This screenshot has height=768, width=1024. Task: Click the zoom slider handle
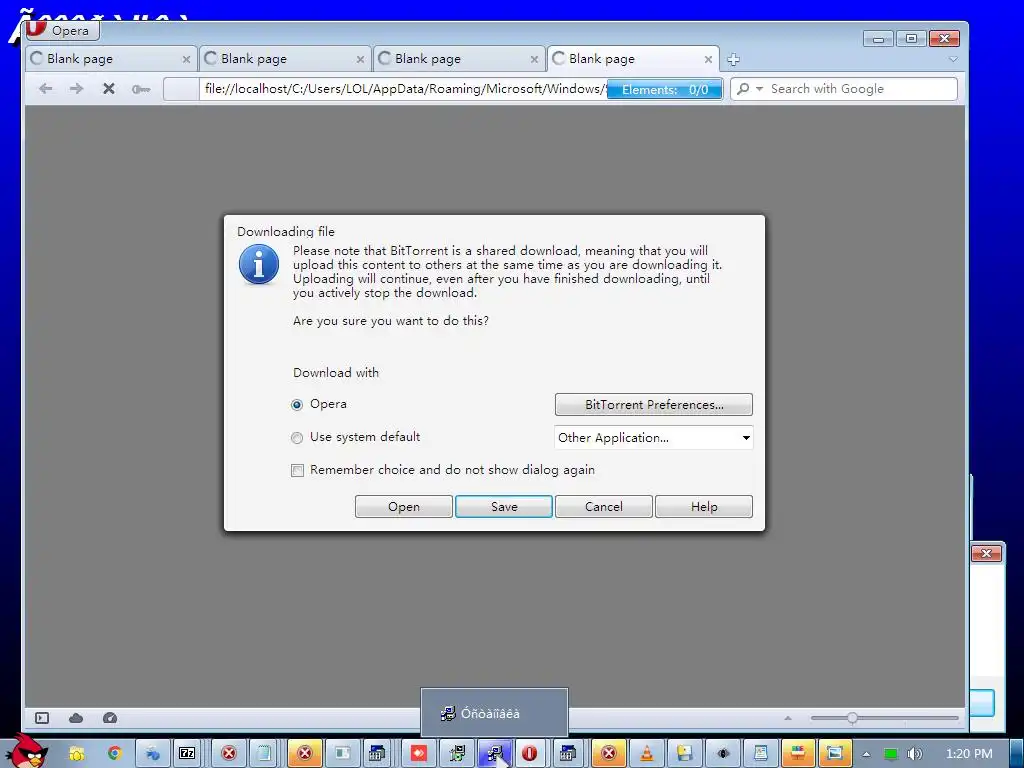pyautogui.click(x=852, y=718)
